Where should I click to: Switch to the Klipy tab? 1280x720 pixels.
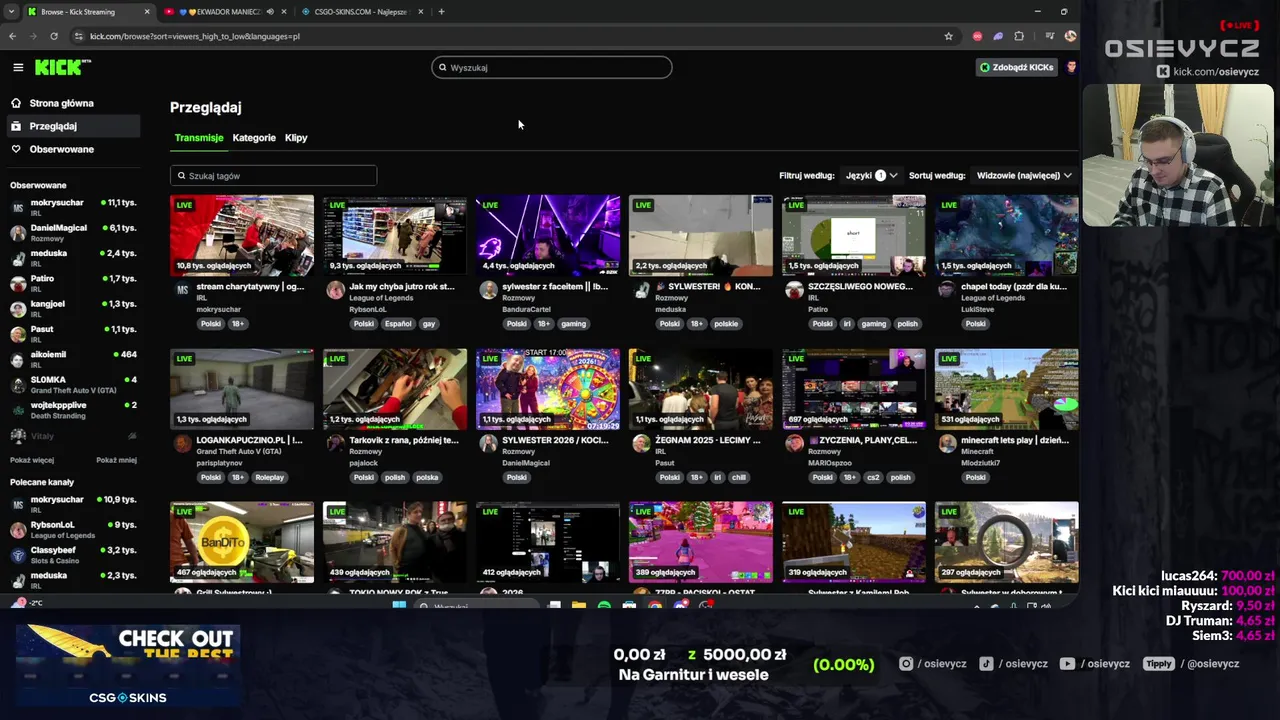tap(296, 138)
